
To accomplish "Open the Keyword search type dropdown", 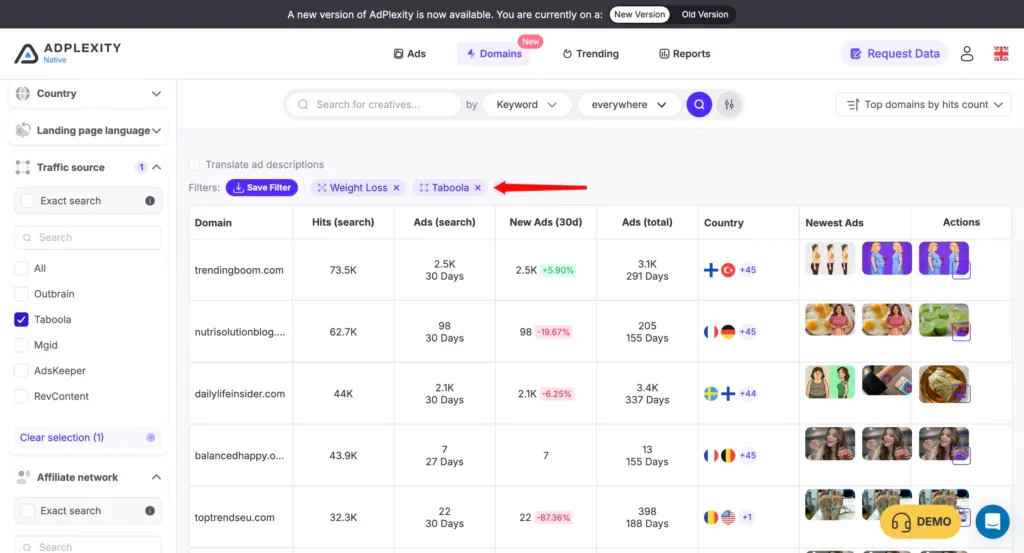I will click(x=526, y=104).
